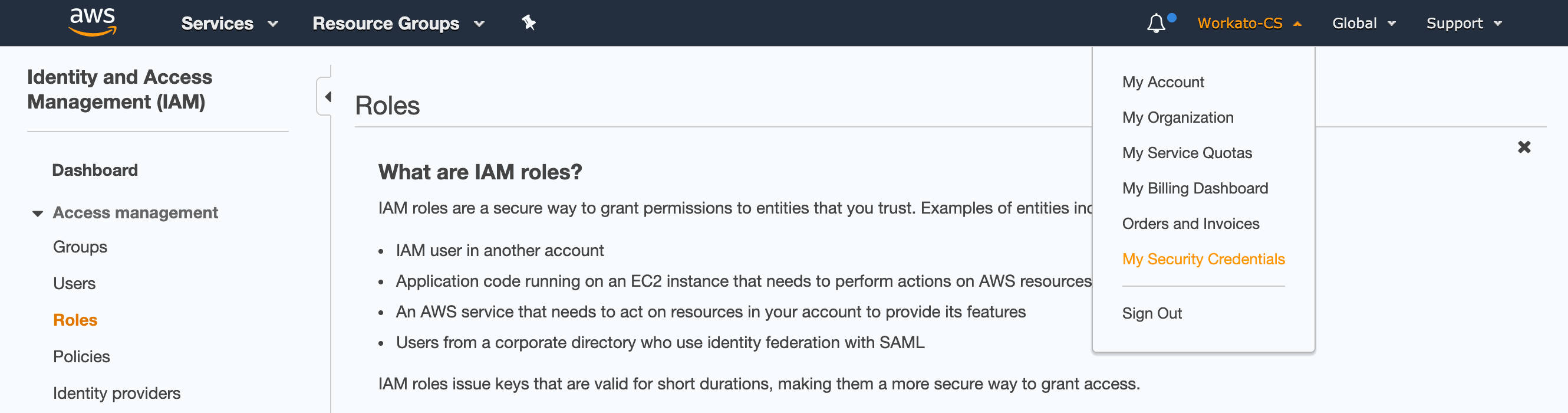Expand the Resource Groups dropdown
Viewport: 1568px width, 413px height.
point(398,24)
